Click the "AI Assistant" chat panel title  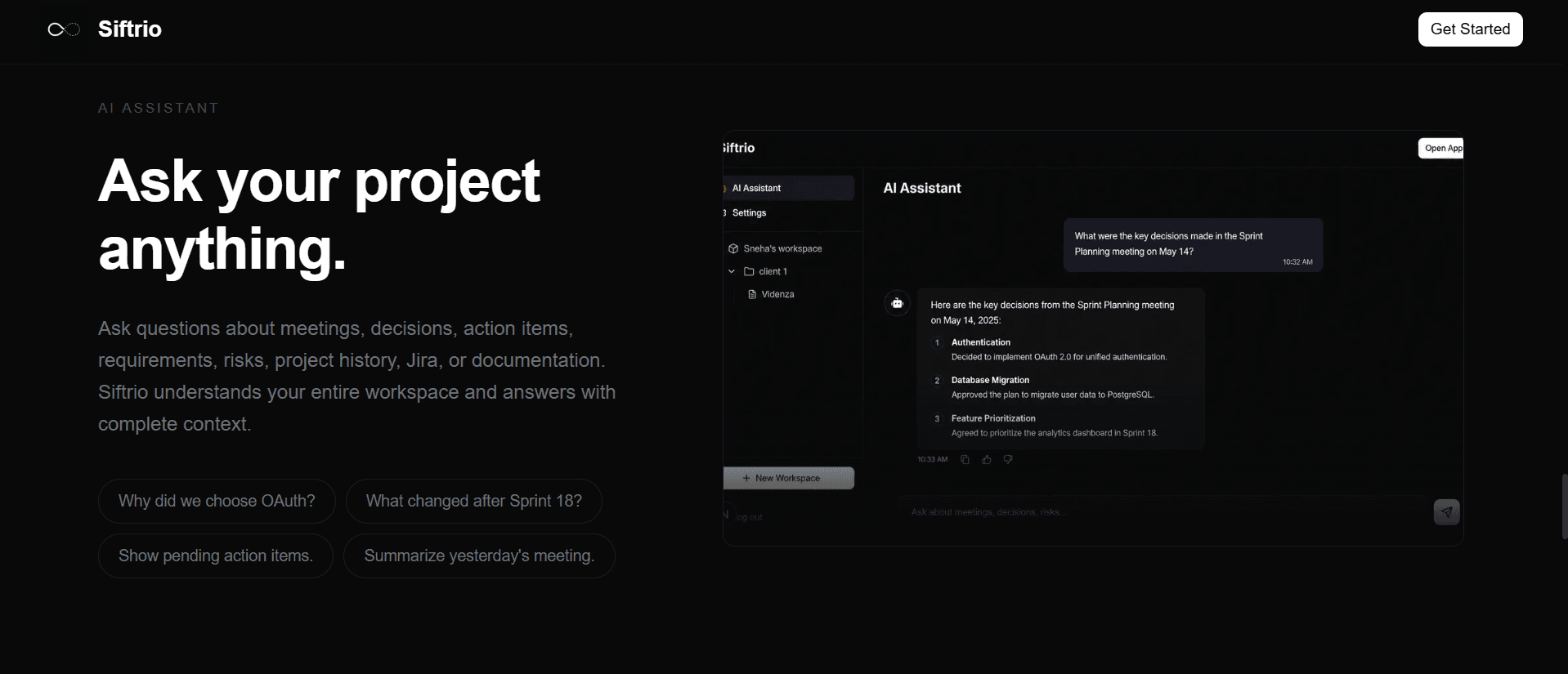pyautogui.click(x=922, y=188)
